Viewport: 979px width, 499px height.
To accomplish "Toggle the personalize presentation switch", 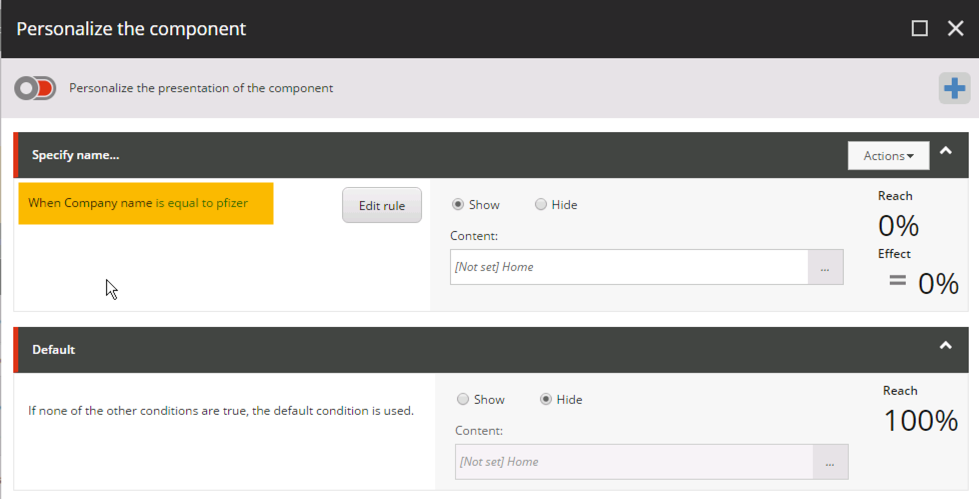I will [x=35, y=88].
